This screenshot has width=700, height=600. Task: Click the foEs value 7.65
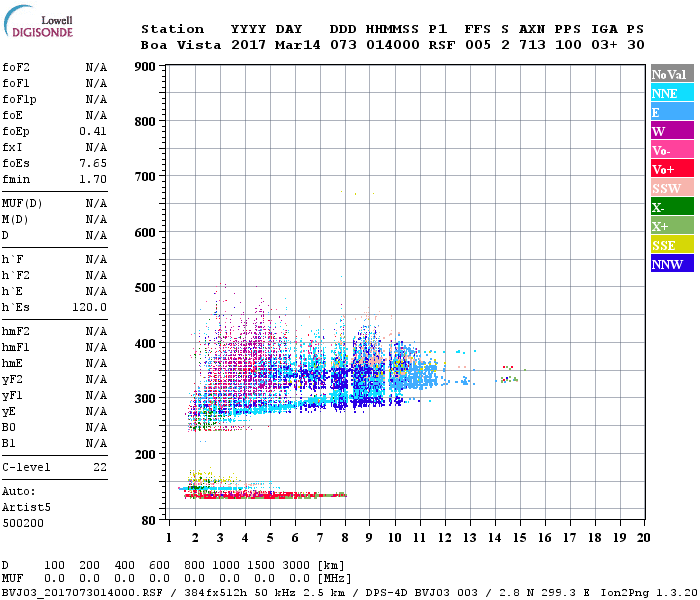[x=93, y=163]
